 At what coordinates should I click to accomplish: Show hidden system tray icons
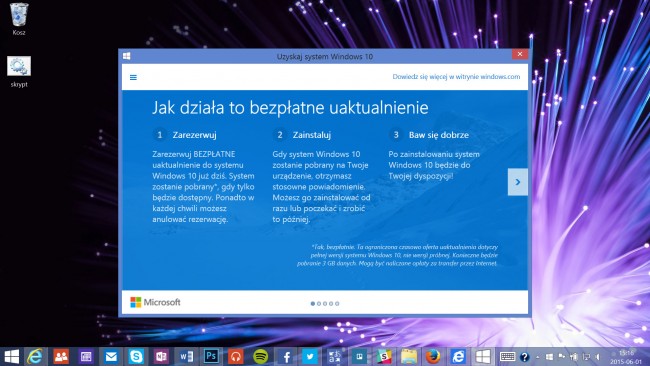click(x=538, y=357)
